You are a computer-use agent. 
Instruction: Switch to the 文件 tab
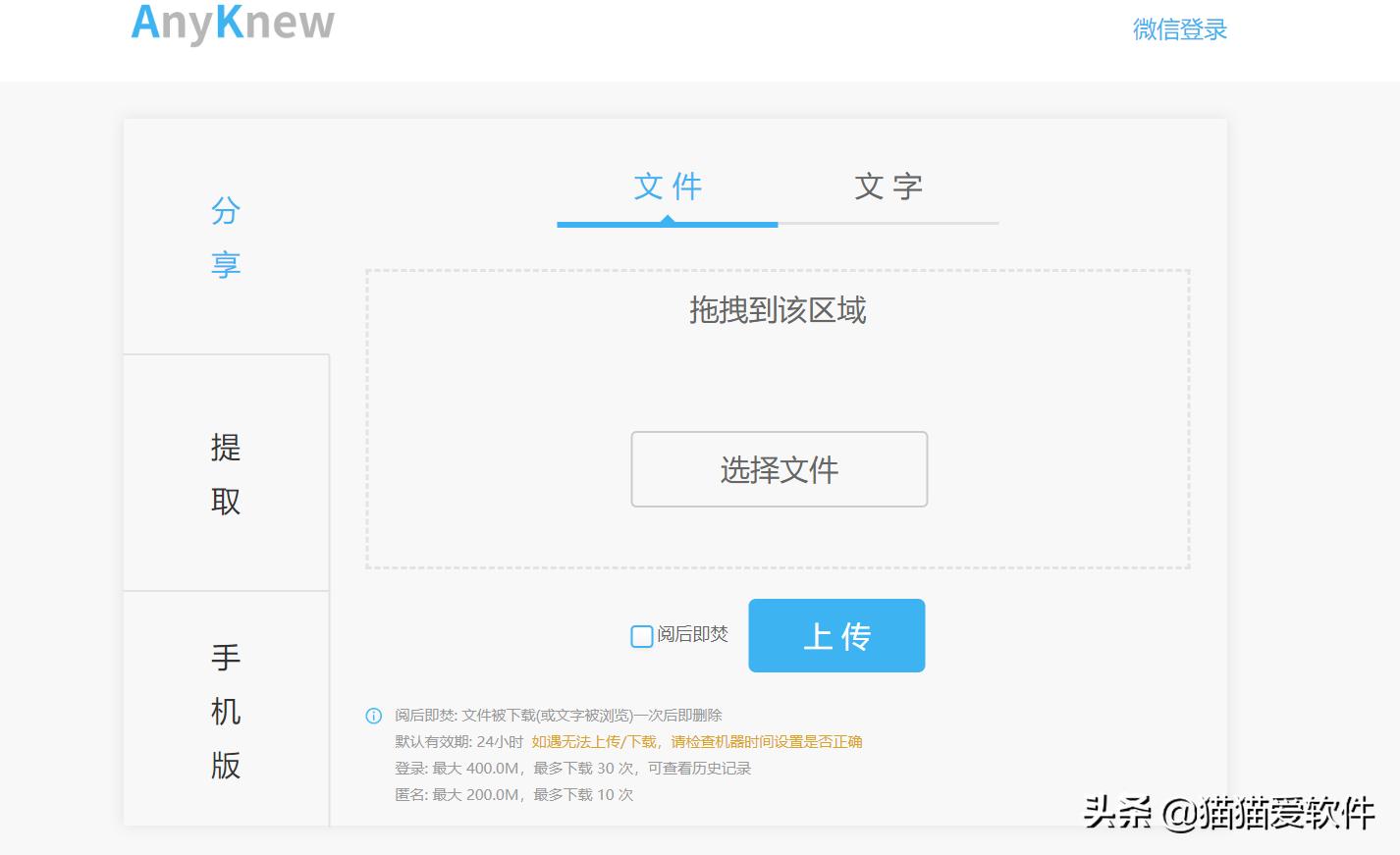pyautogui.click(x=667, y=187)
